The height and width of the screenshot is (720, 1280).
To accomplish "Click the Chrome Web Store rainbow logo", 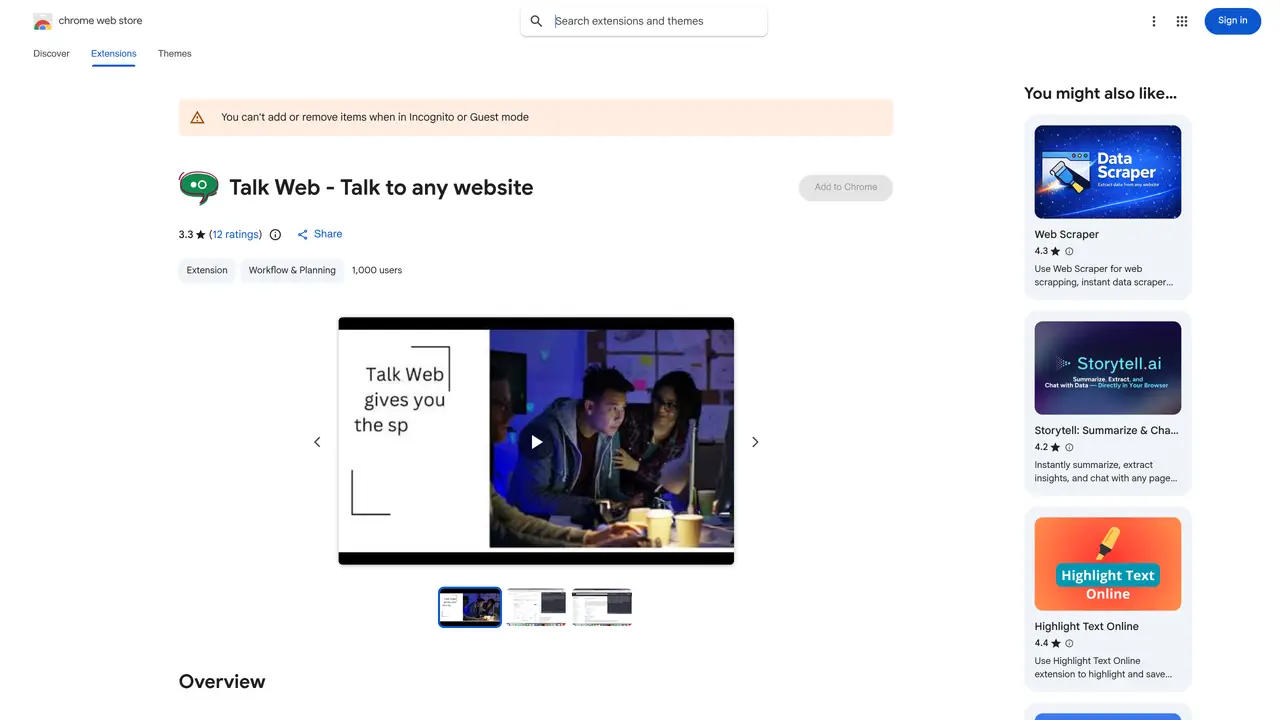I will click(x=42, y=21).
